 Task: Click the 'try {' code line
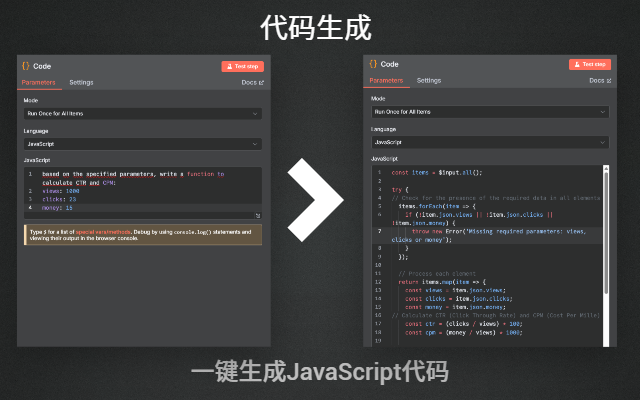tap(400, 189)
